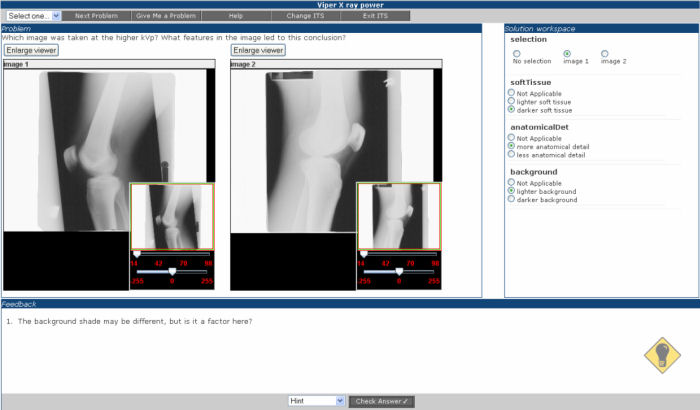Click 'Exit ITS' in the top bar
The image size is (700, 410).
[375, 16]
